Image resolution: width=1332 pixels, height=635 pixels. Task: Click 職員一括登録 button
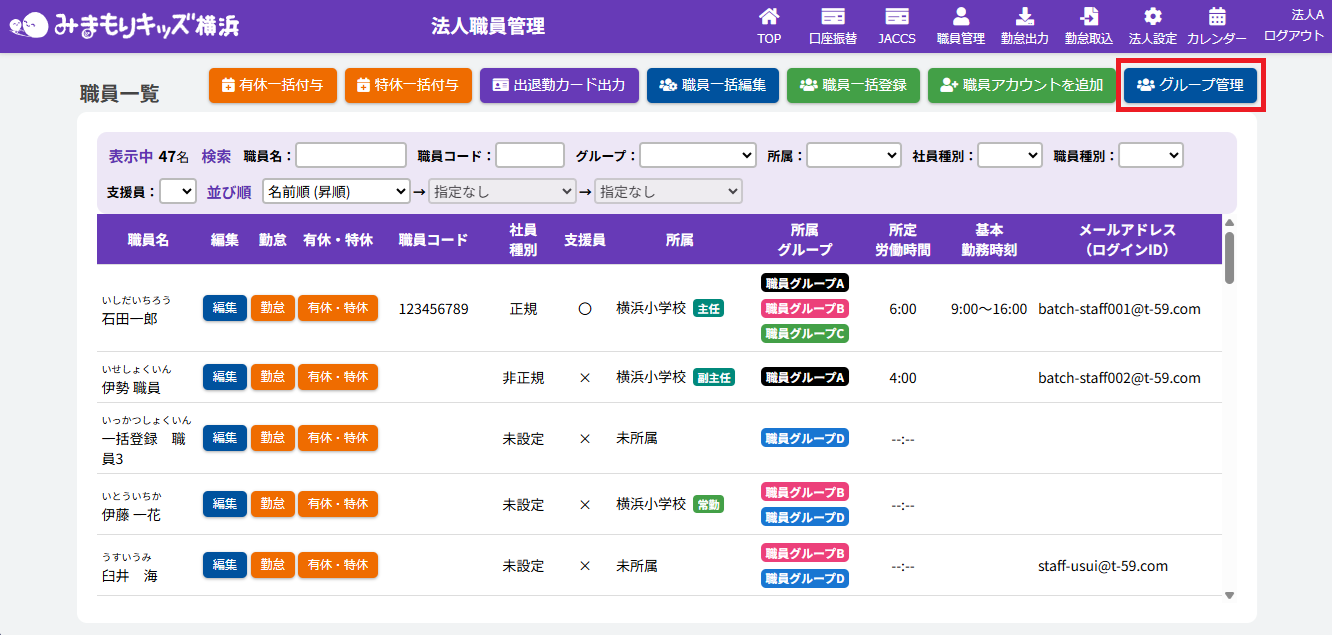[853, 85]
